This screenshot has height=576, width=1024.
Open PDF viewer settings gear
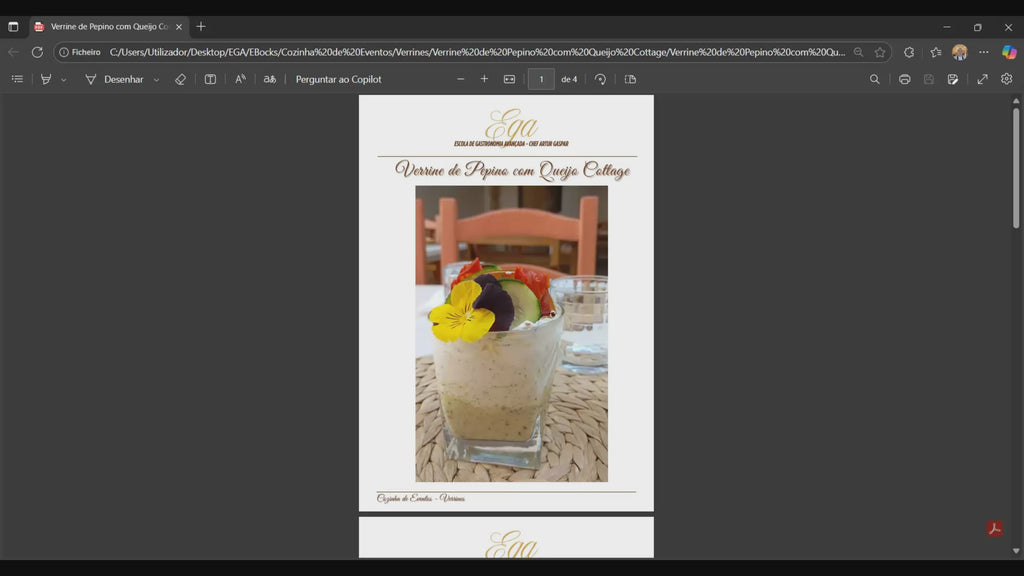1006,79
